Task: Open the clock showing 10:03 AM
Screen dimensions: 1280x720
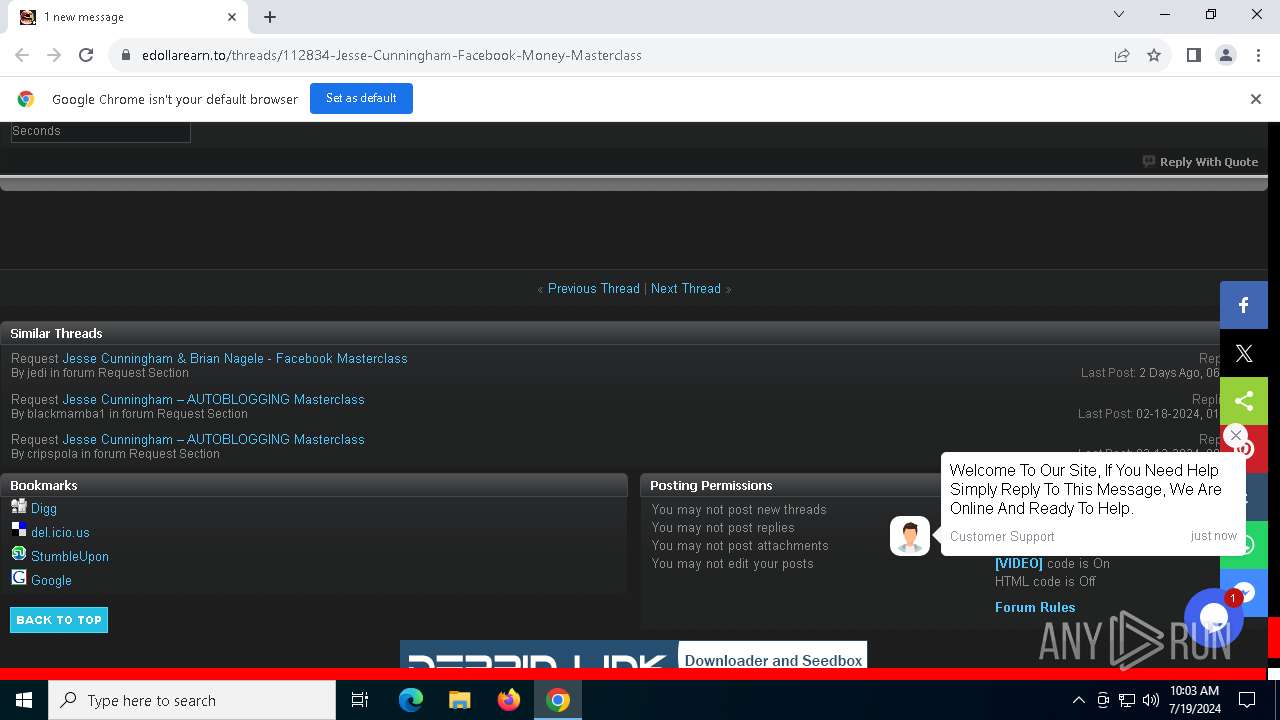Action: 1194,700
